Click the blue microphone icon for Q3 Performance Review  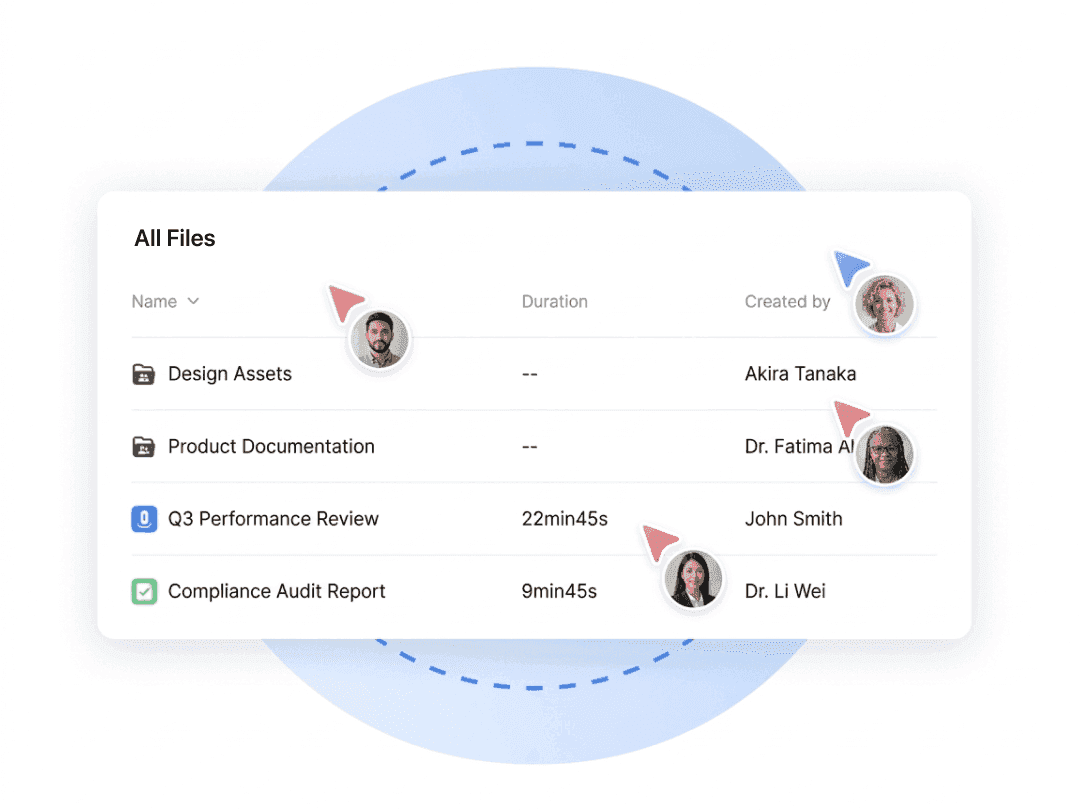click(144, 519)
